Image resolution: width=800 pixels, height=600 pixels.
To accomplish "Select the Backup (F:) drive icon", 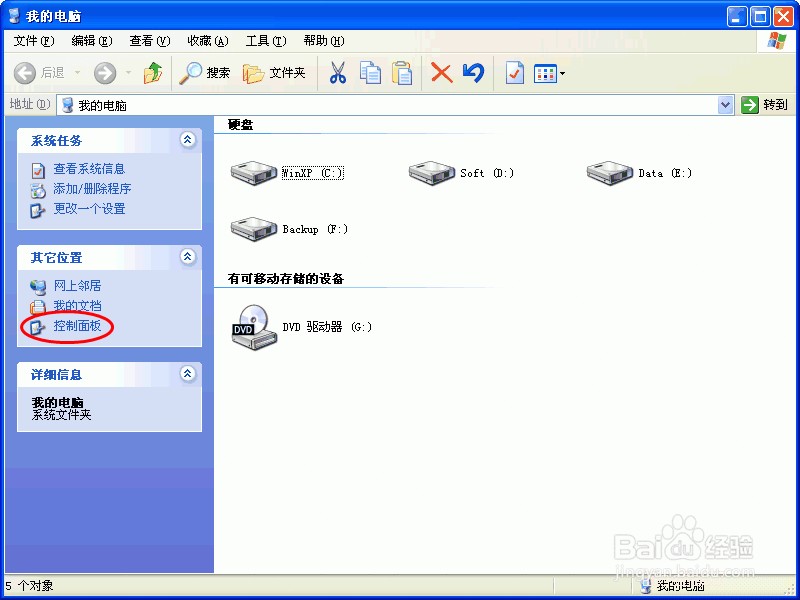I will click(x=254, y=229).
